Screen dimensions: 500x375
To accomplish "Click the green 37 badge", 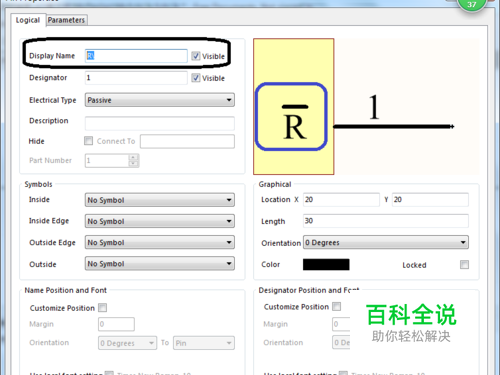I will [472, 5].
